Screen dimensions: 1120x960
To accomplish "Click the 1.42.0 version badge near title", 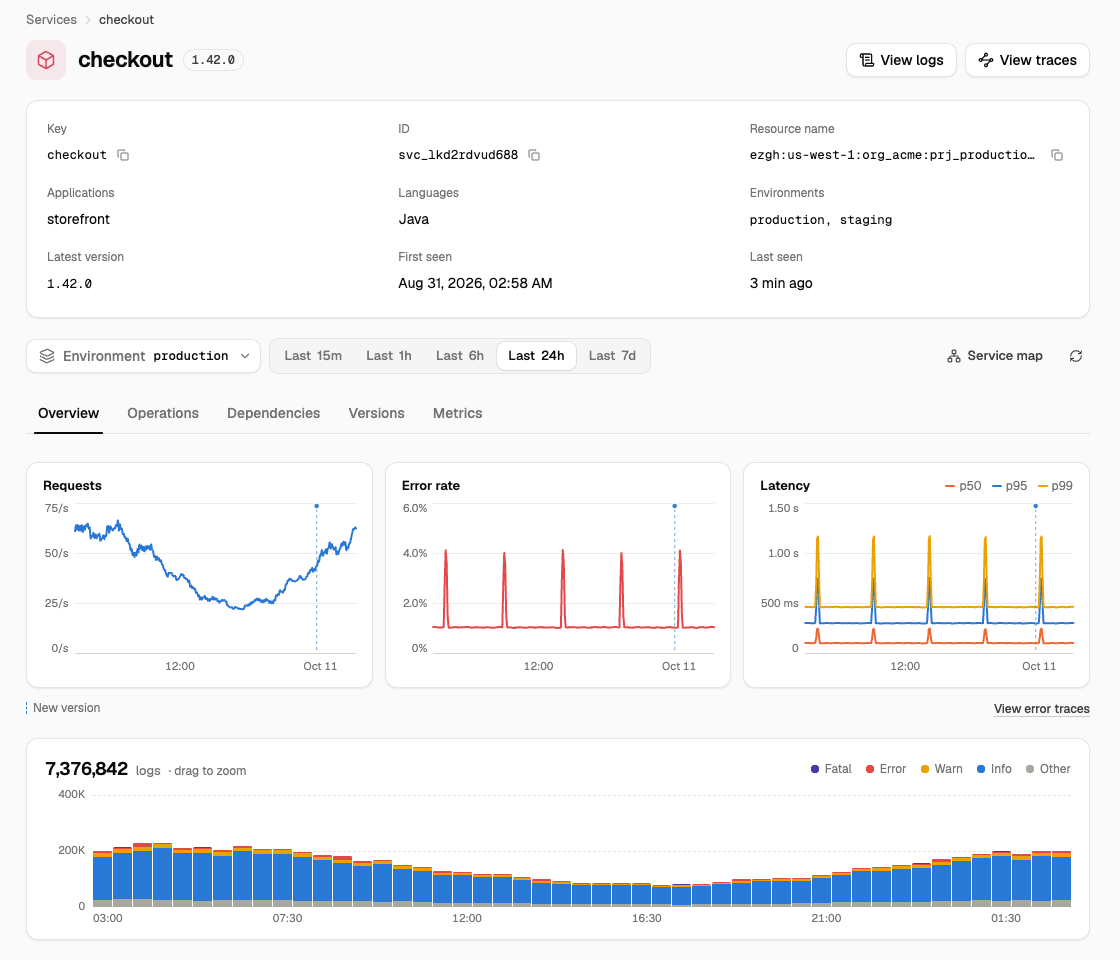I will [213, 60].
